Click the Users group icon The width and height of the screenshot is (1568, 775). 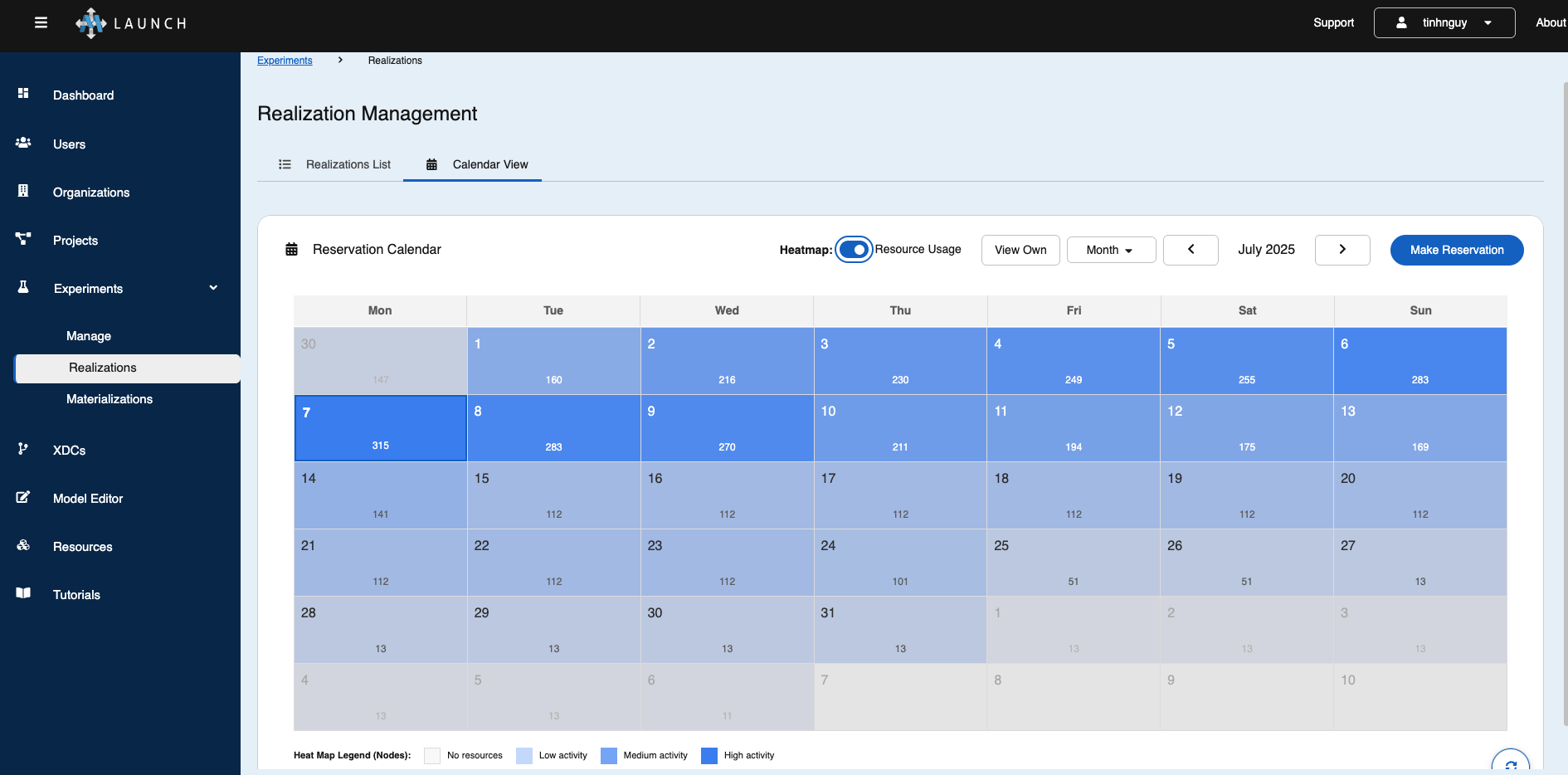tap(23, 143)
